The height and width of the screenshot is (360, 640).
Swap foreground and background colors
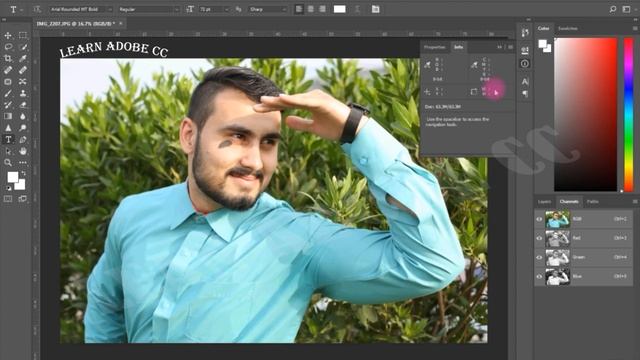(23, 173)
